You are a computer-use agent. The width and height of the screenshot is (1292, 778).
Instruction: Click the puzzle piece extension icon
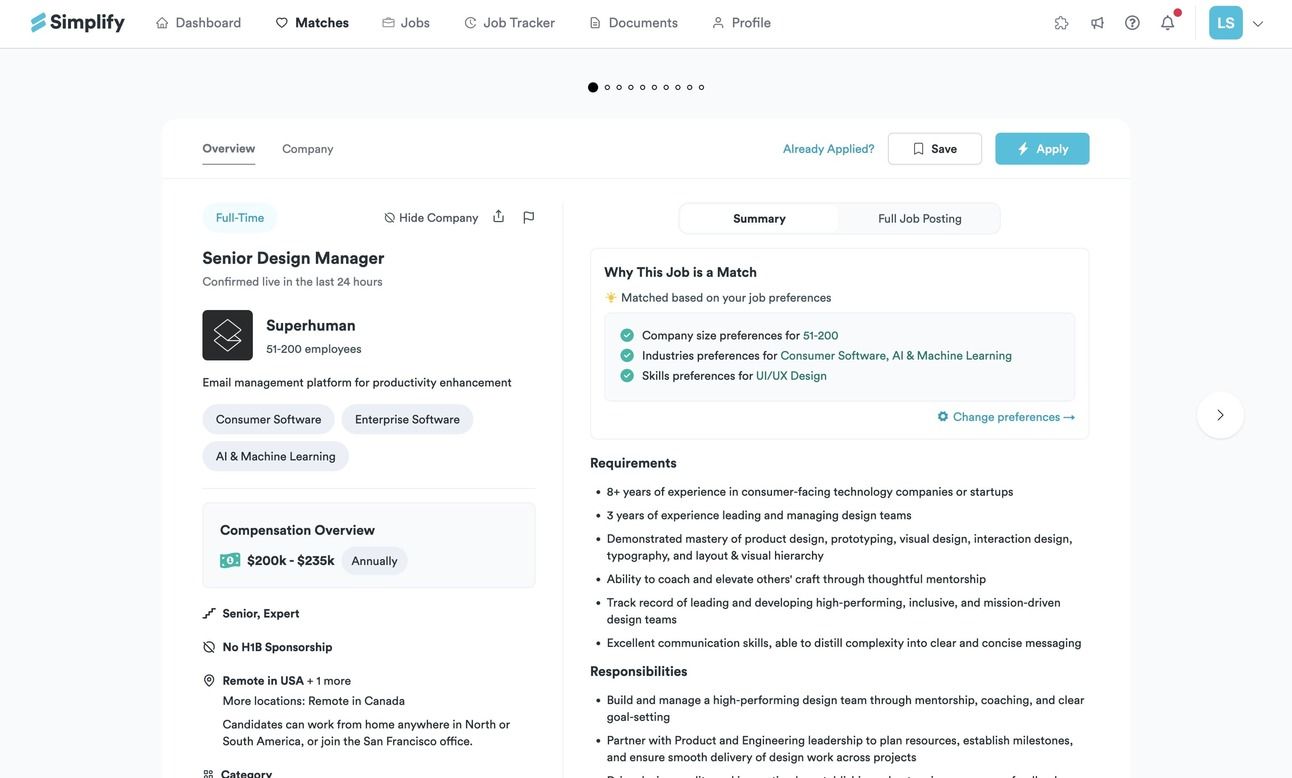point(1062,23)
